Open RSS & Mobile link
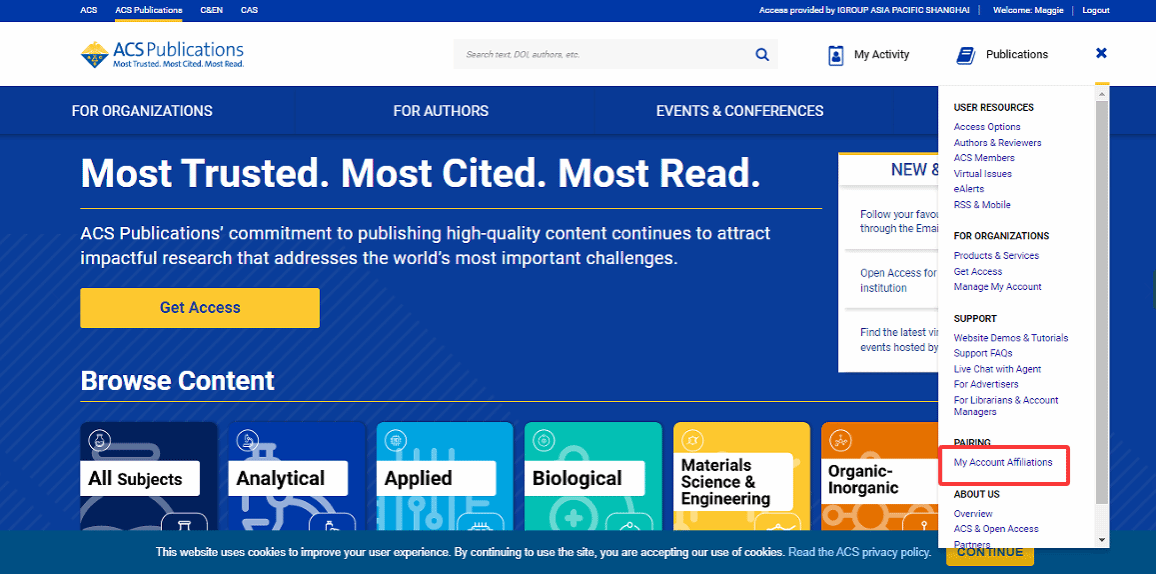Screen dimensions: 1156x574 (x=982, y=205)
